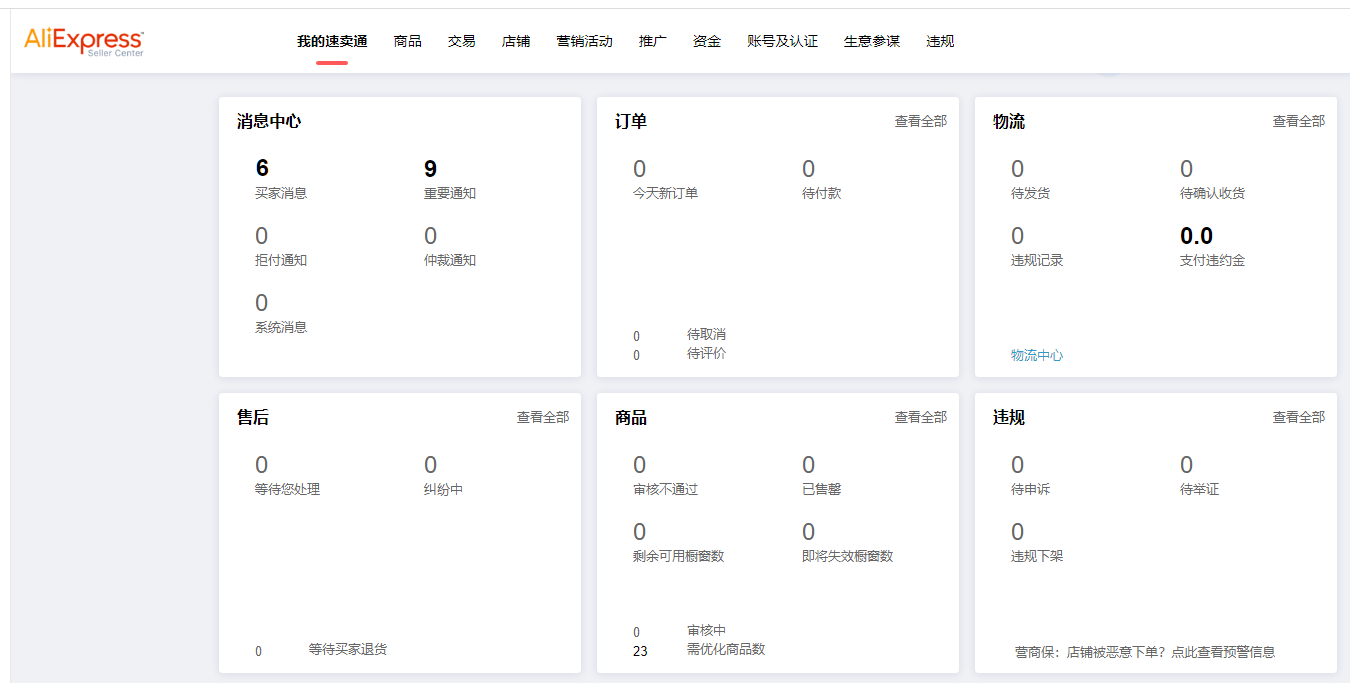The width and height of the screenshot is (1350, 683).
Task: Click 等待买家退货 in the 售后 card
Action: click(347, 649)
